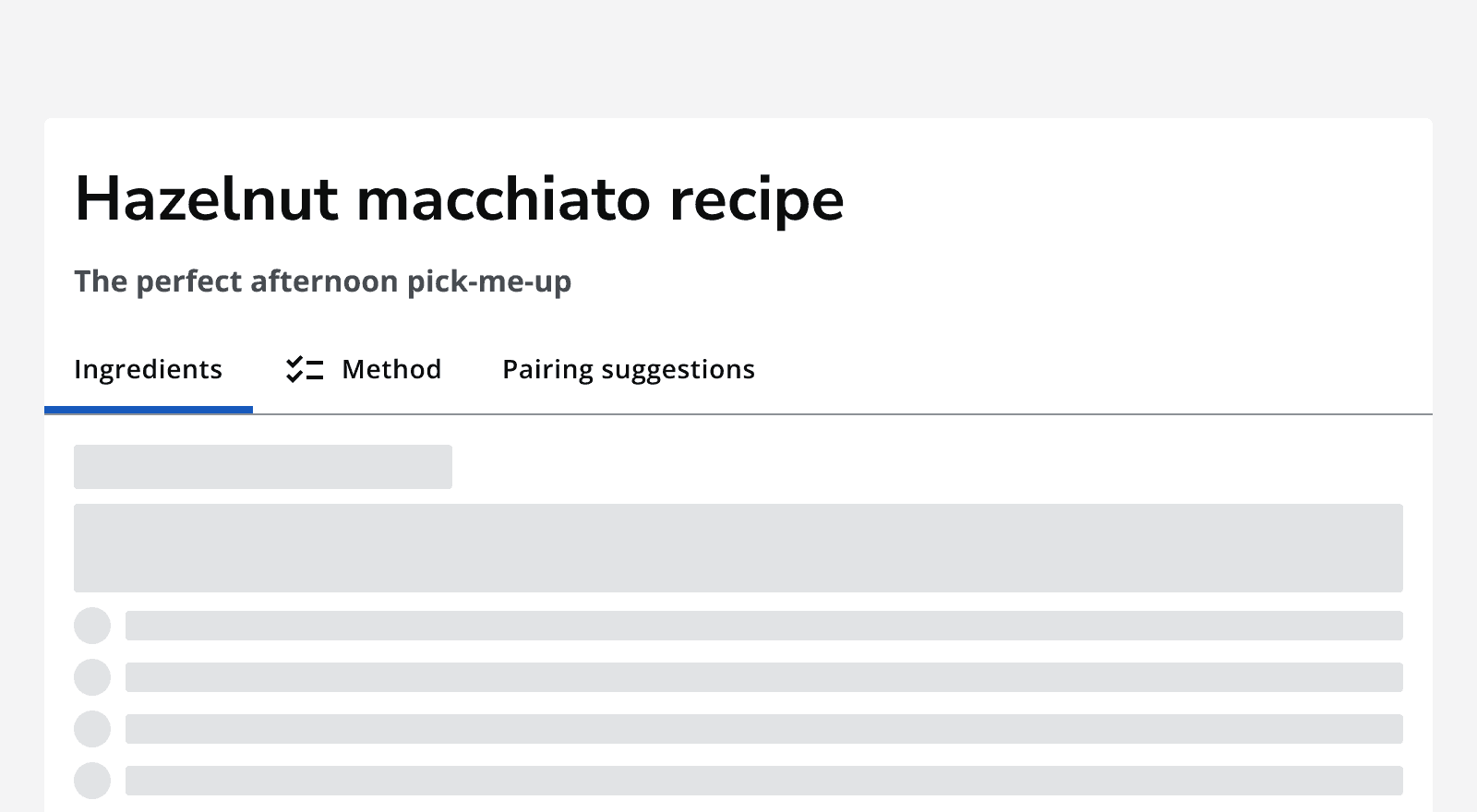The width and height of the screenshot is (1477, 812).
Task: Click the afternoon pick-me-up subtitle text
Action: [x=323, y=281]
